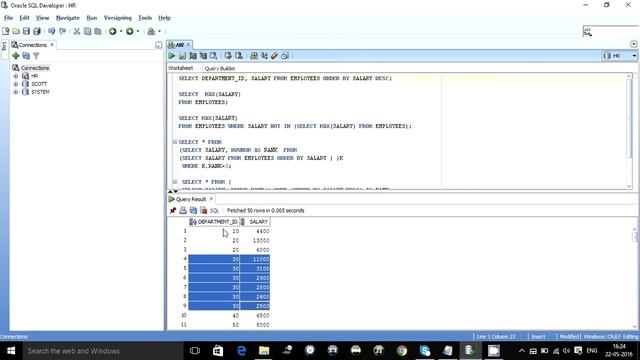Go back with green Back arrow
The width and height of the screenshot is (640, 360).
[113, 31]
